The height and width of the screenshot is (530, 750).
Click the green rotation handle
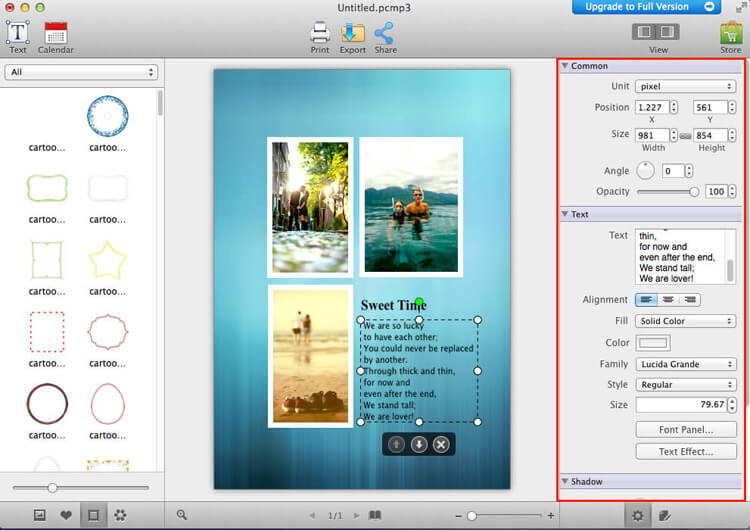tap(419, 302)
